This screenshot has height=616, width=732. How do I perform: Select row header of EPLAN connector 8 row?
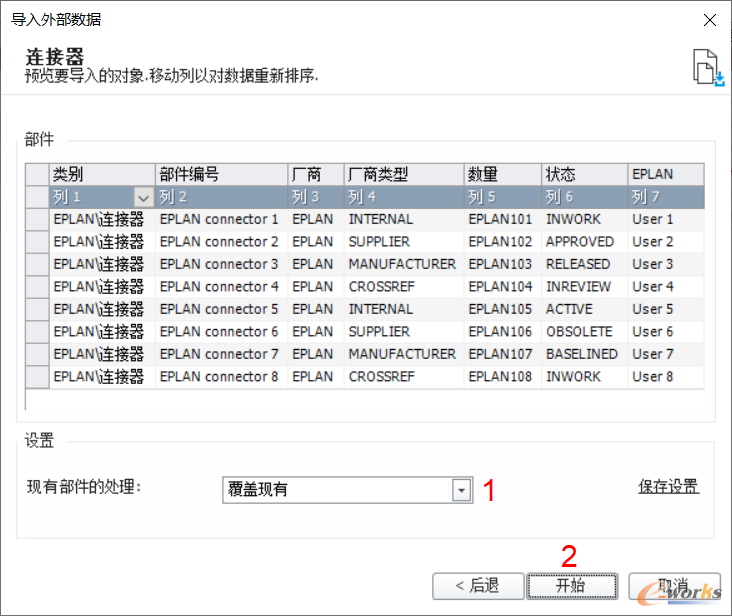point(37,377)
